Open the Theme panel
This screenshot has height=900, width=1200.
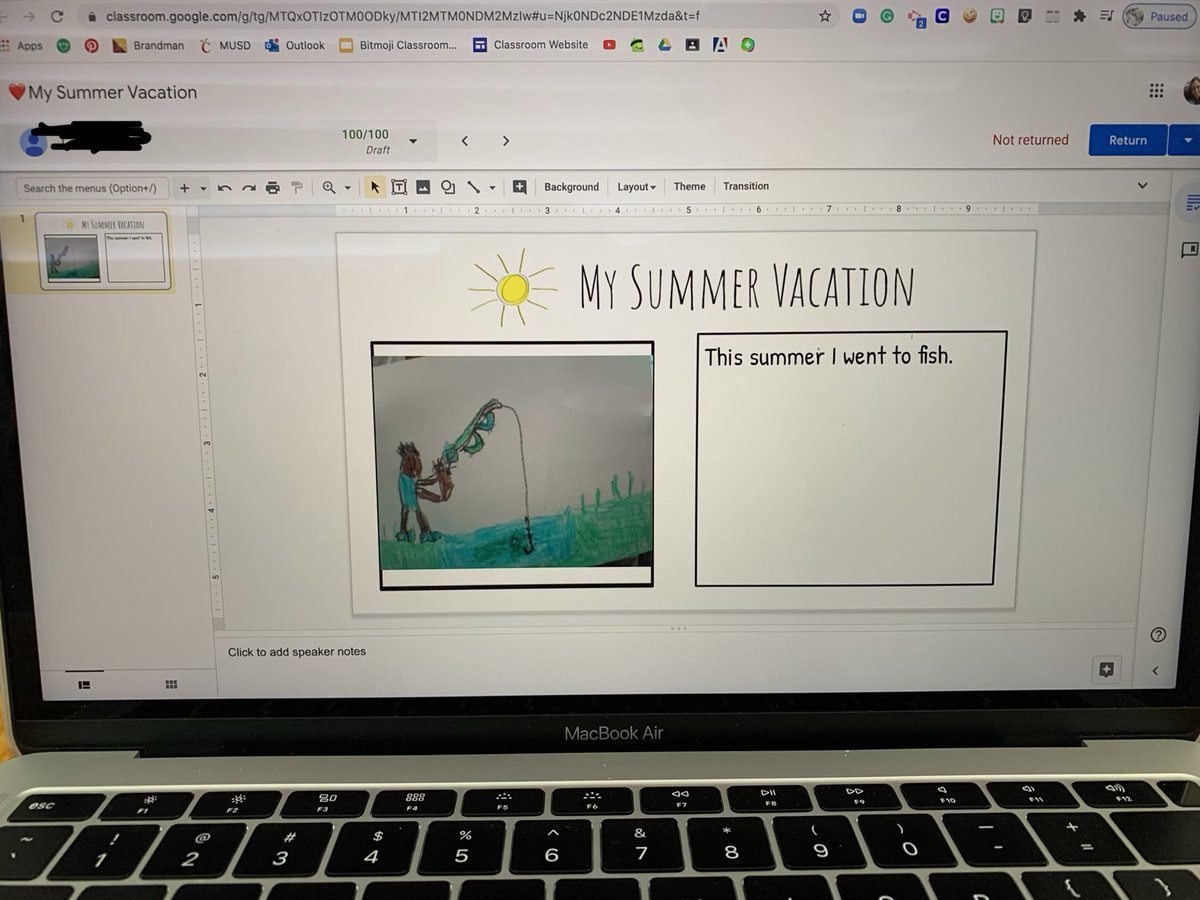[x=689, y=187]
